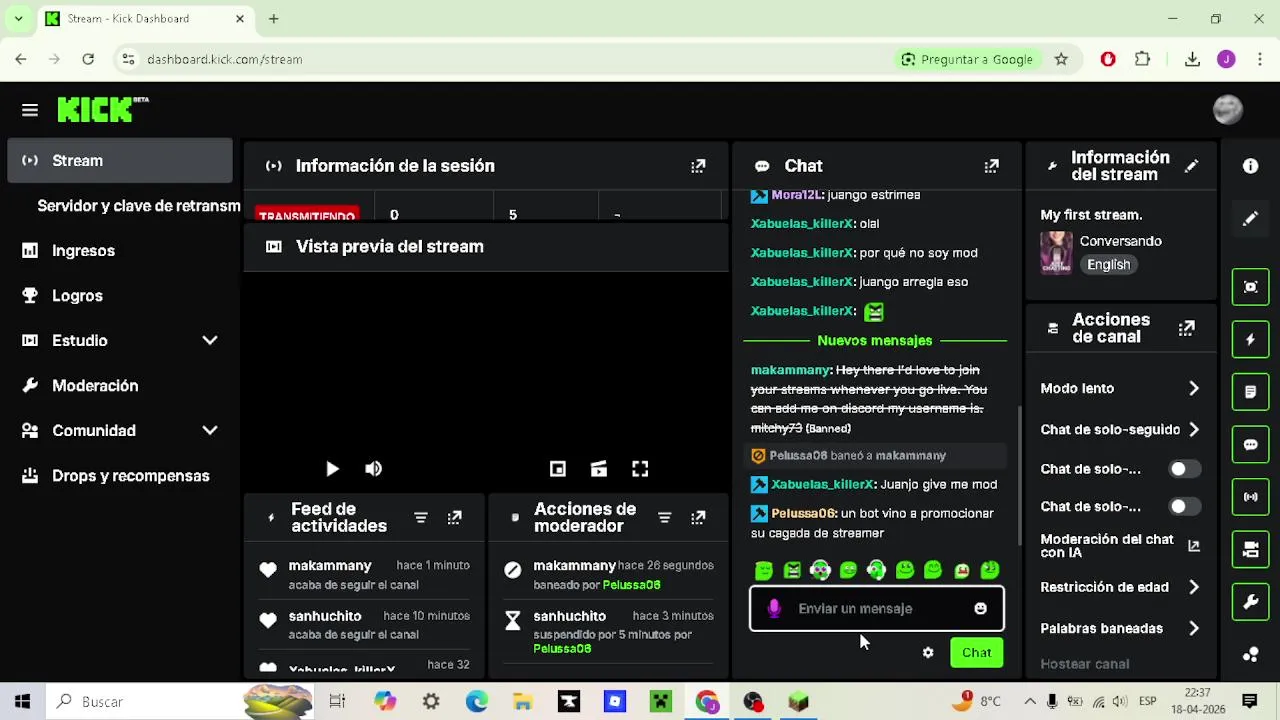Image resolution: width=1280 pixels, height=720 pixels.
Task: Click the broadcast signal icon in the right rail
Action: point(1250,497)
